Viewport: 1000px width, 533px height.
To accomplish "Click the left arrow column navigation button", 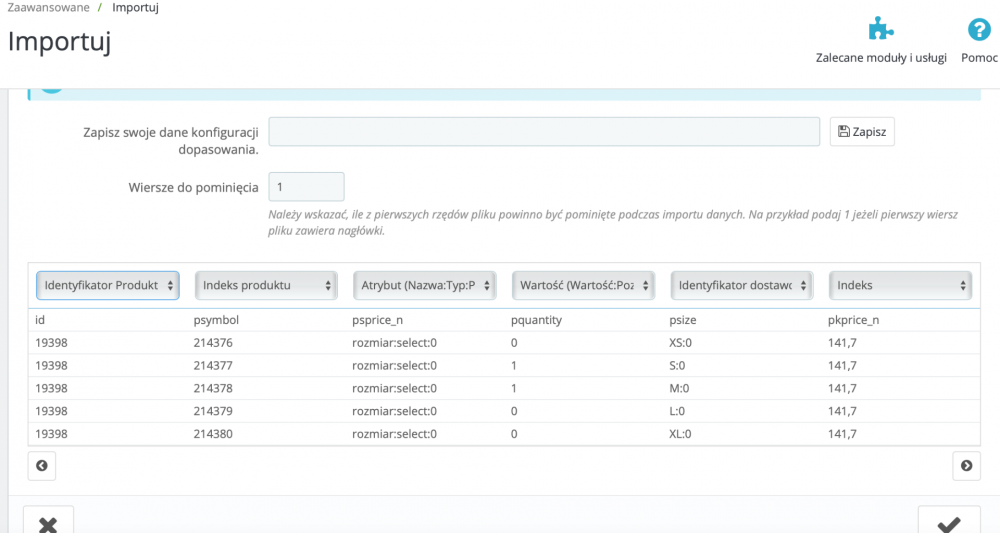I will (42, 465).
